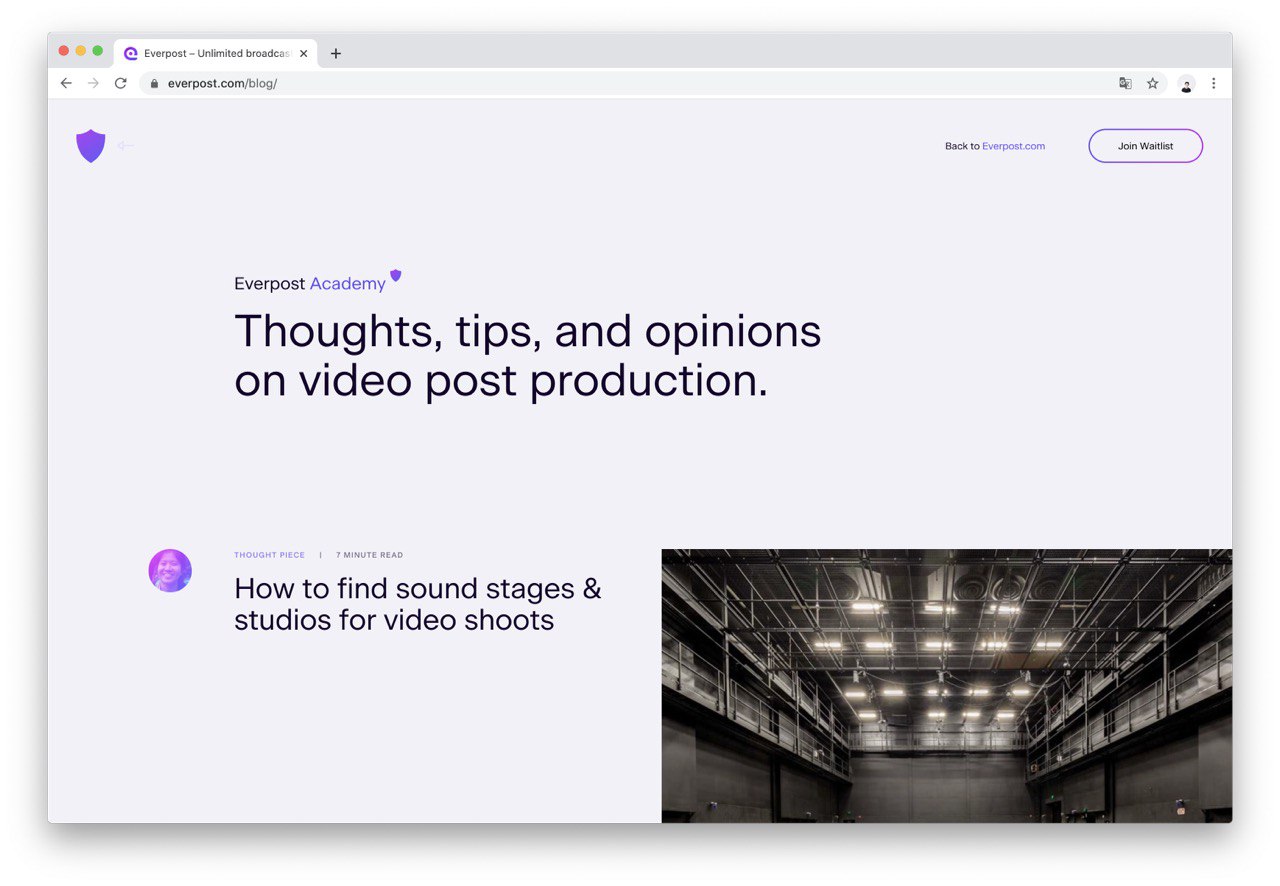Screen dimensions: 1280x886
Task: Click the red close window button
Action: [x=64, y=51]
